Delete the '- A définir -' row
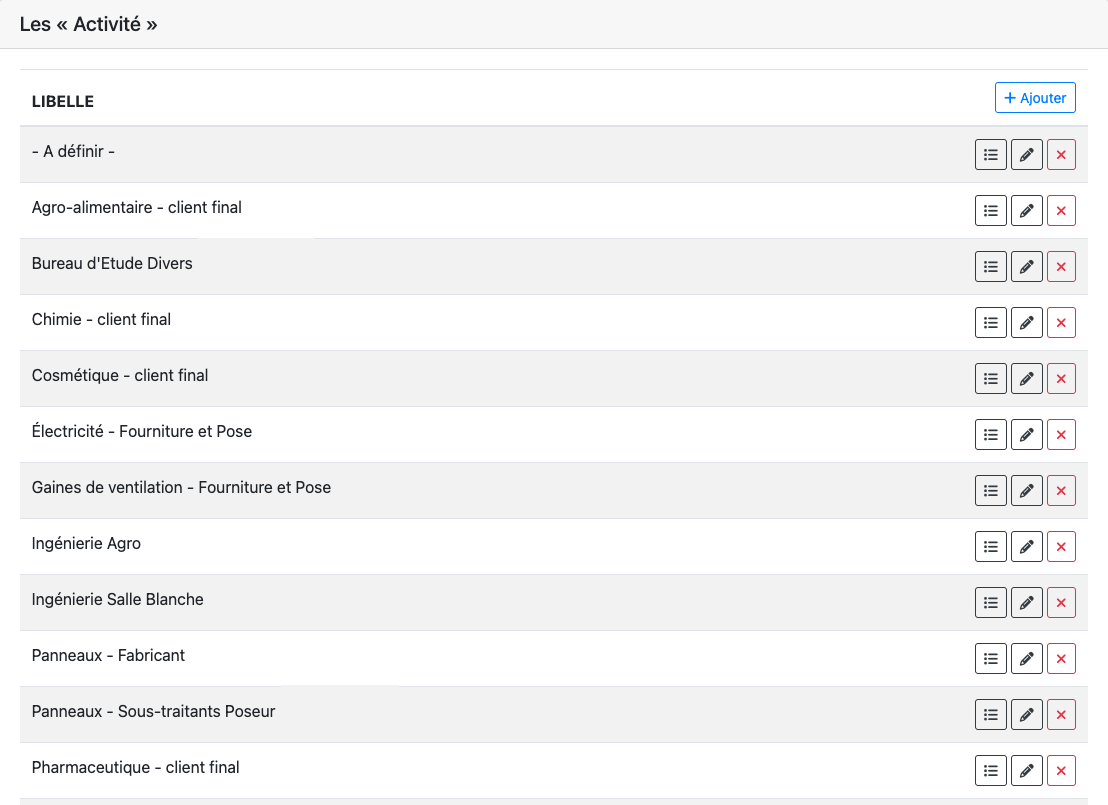The height and width of the screenshot is (805, 1108). [x=1061, y=155]
